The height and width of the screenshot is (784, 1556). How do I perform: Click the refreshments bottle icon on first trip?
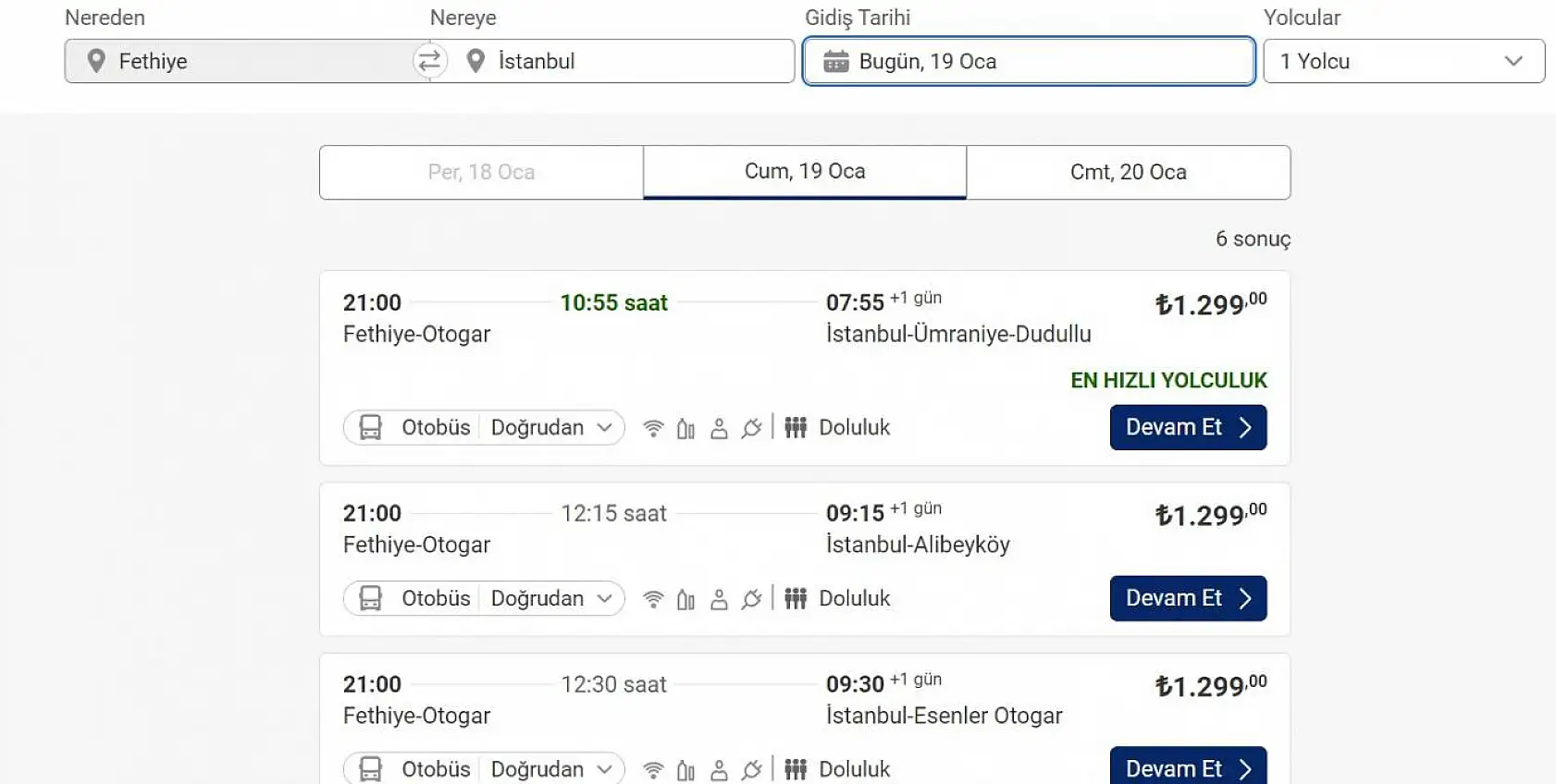(x=685, y=427)
